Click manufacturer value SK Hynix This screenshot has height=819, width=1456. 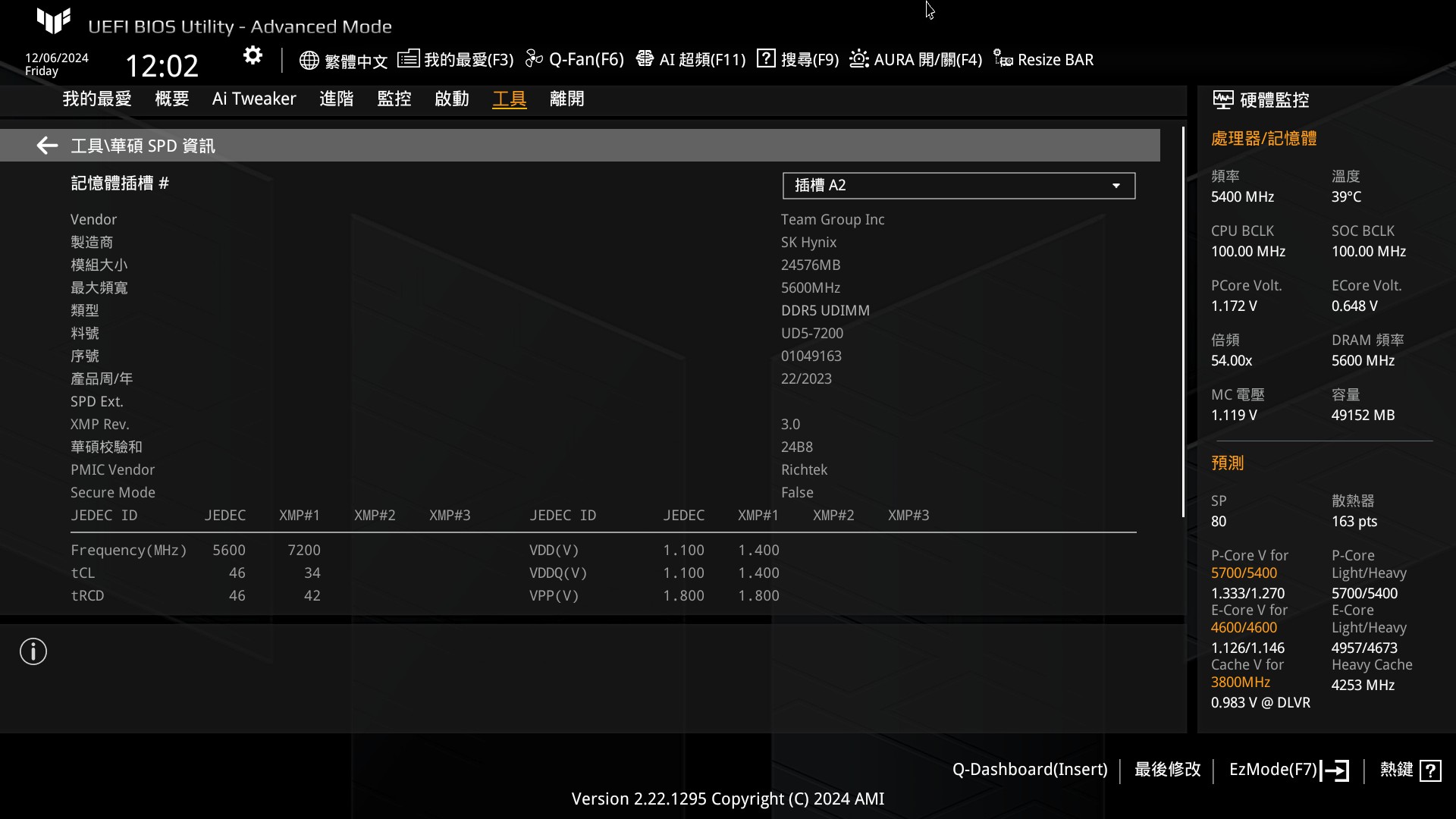[808, 243]
